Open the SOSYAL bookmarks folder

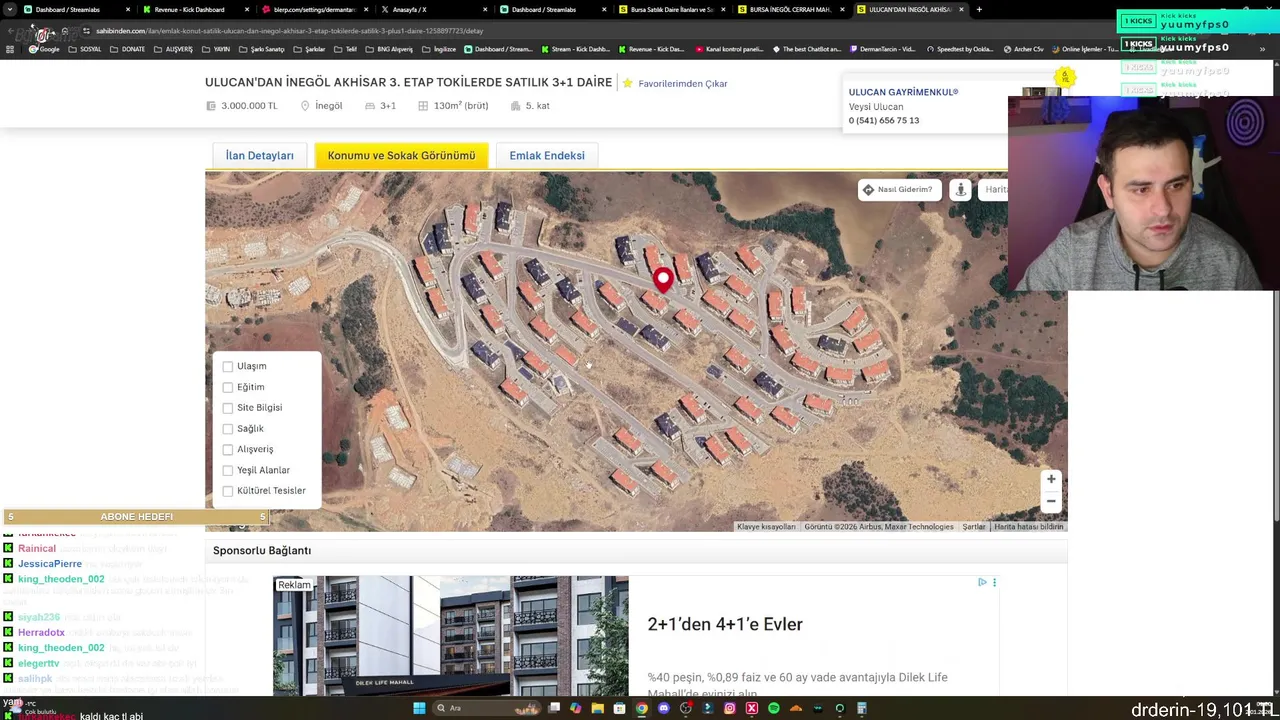[x=85, y=49]
